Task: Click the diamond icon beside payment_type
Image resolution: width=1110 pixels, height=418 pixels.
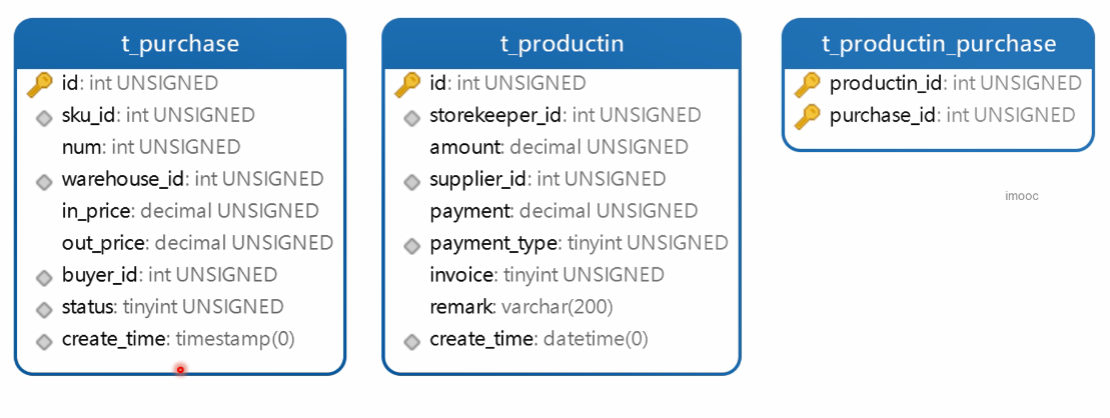Action: [411, 245]
